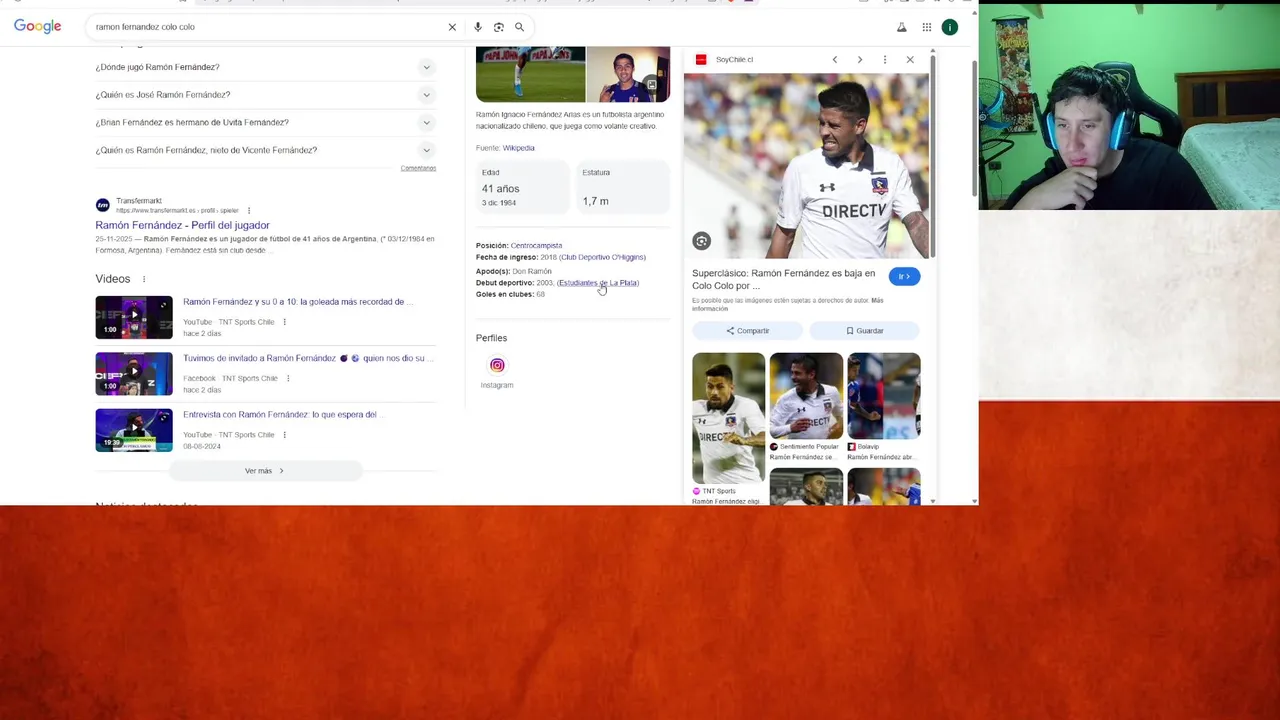Submit search with the magnifier icon

pos(519,27)
